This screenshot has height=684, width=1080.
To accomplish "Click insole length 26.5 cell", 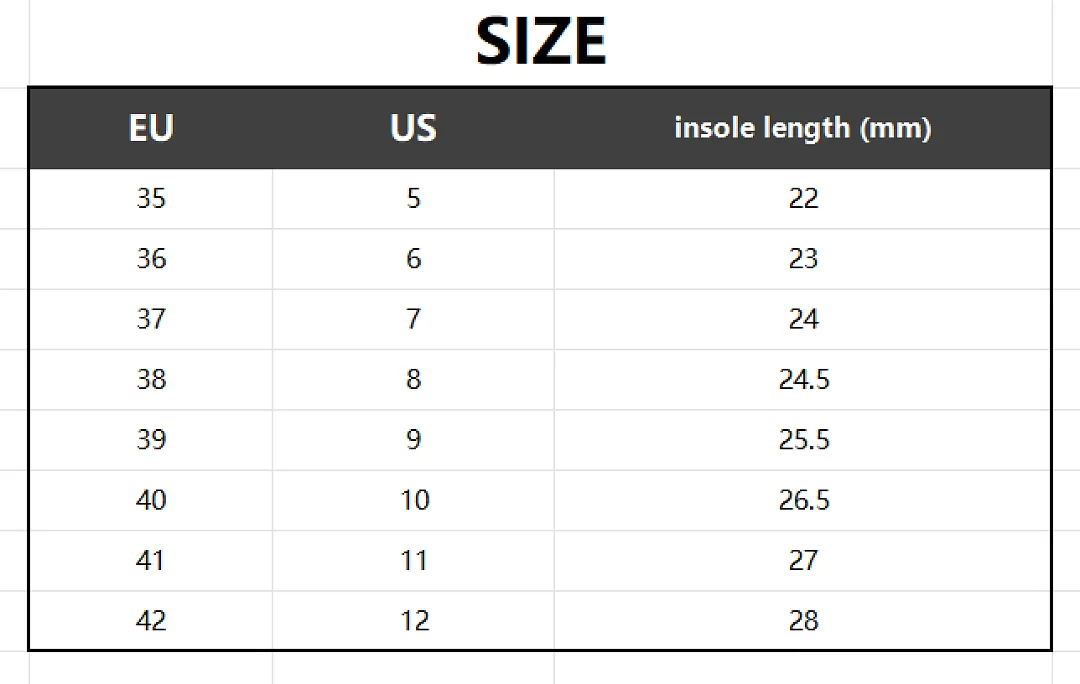I will 803,500.
